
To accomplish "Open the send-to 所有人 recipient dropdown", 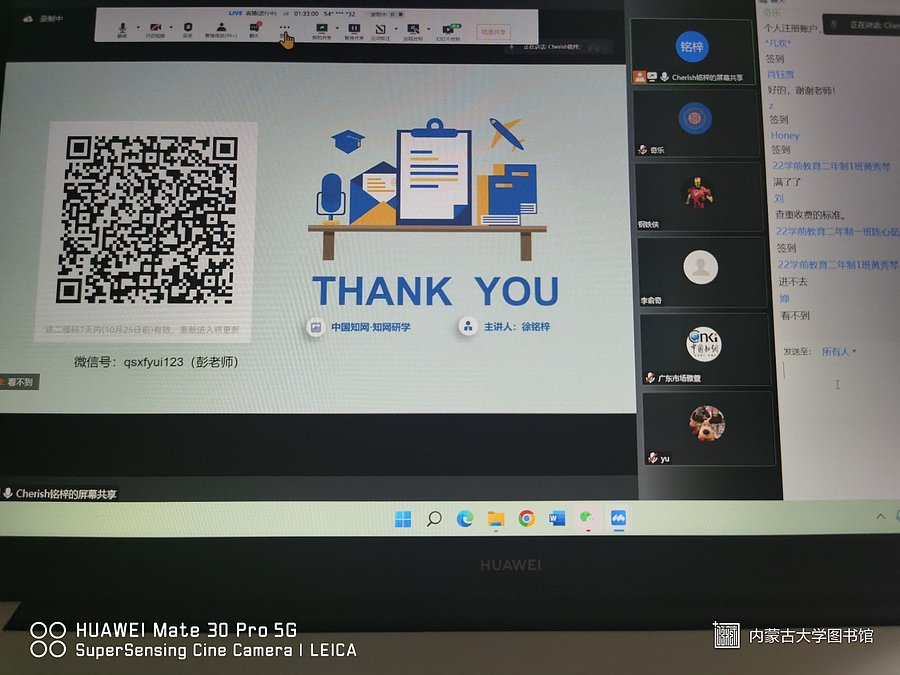I will pos(839,351).
